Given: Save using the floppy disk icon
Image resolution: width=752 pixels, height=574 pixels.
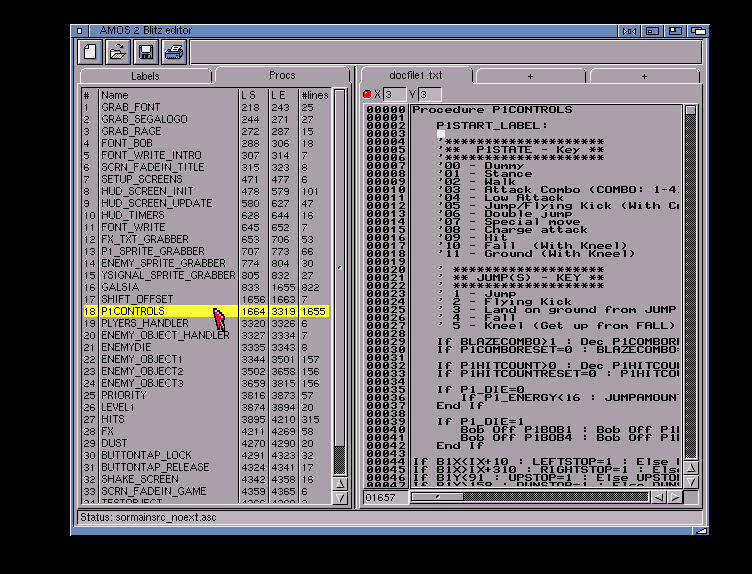Looking at the screenshot, I should (x=146, y=52).
